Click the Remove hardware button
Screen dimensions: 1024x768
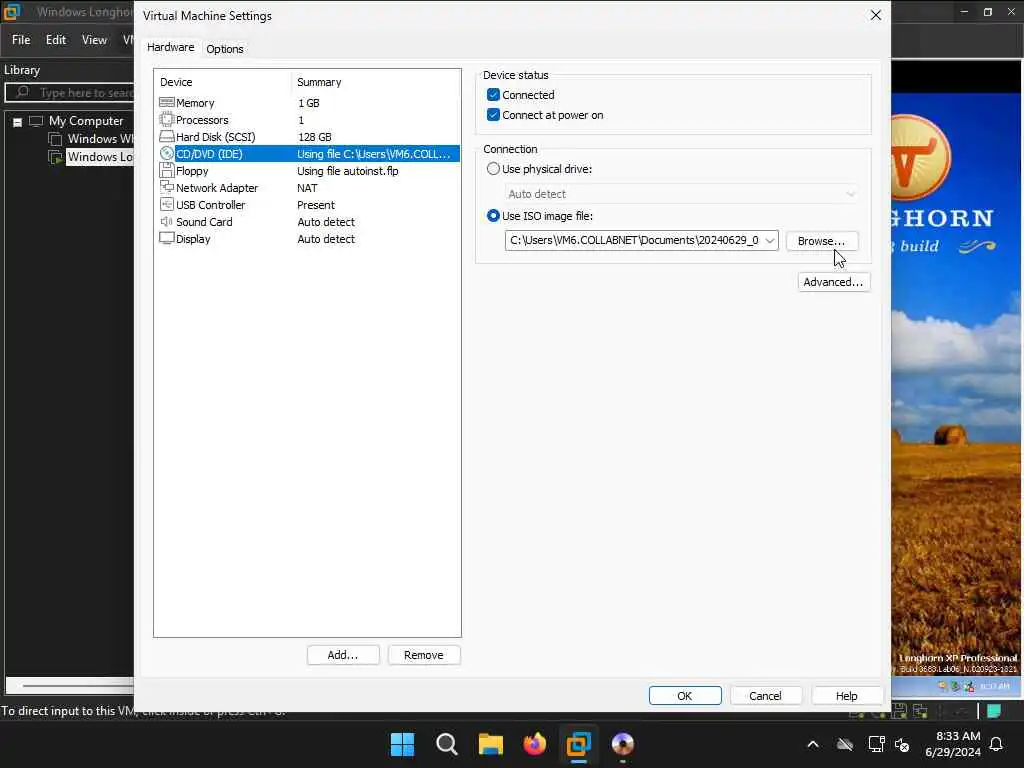[424, 655]
